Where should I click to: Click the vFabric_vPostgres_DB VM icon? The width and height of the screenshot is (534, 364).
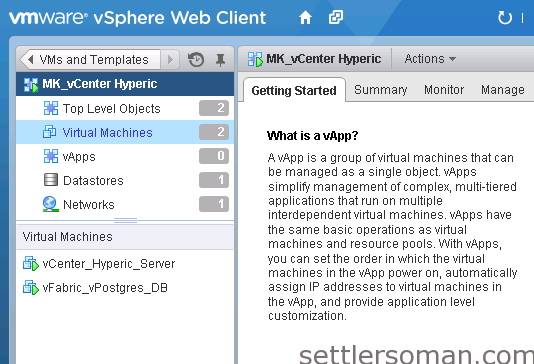pos(31,288)
